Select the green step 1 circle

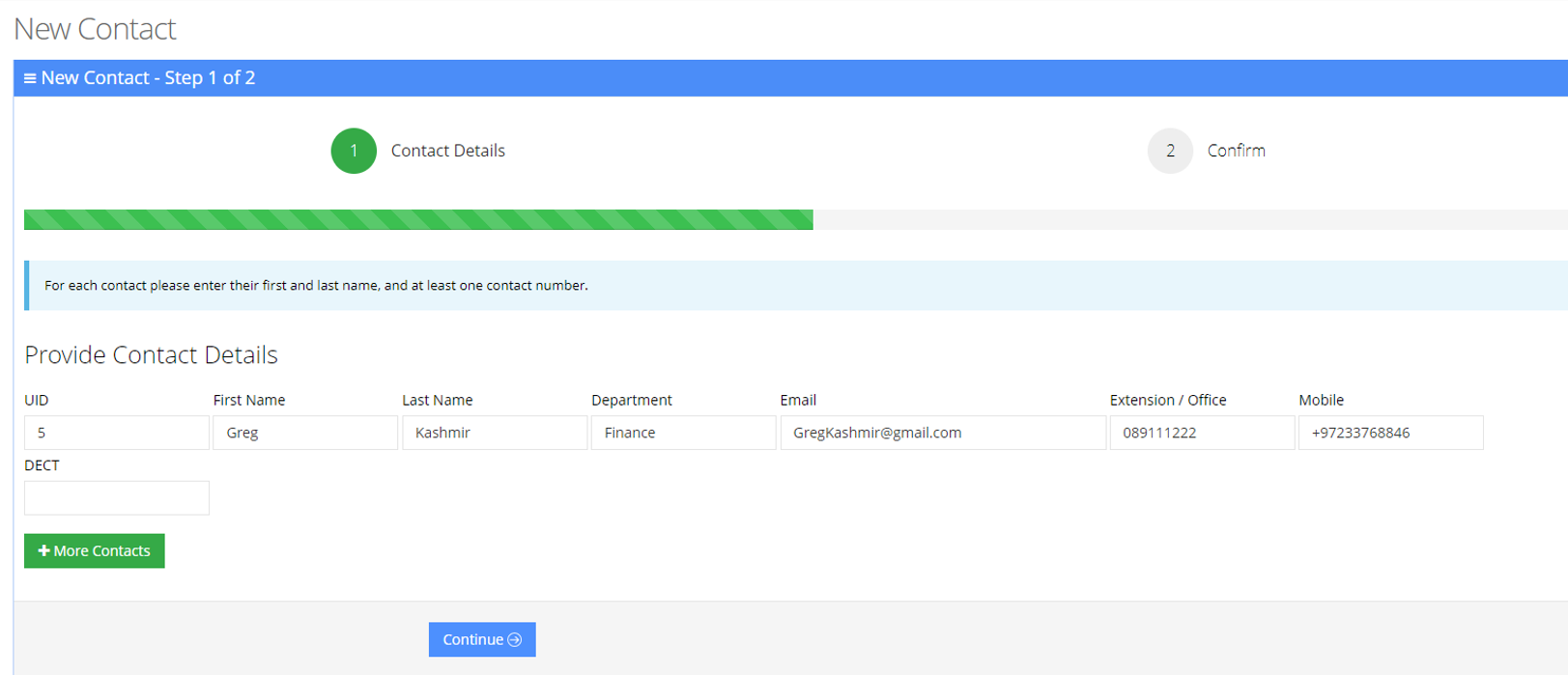click(x=354, y=151)
